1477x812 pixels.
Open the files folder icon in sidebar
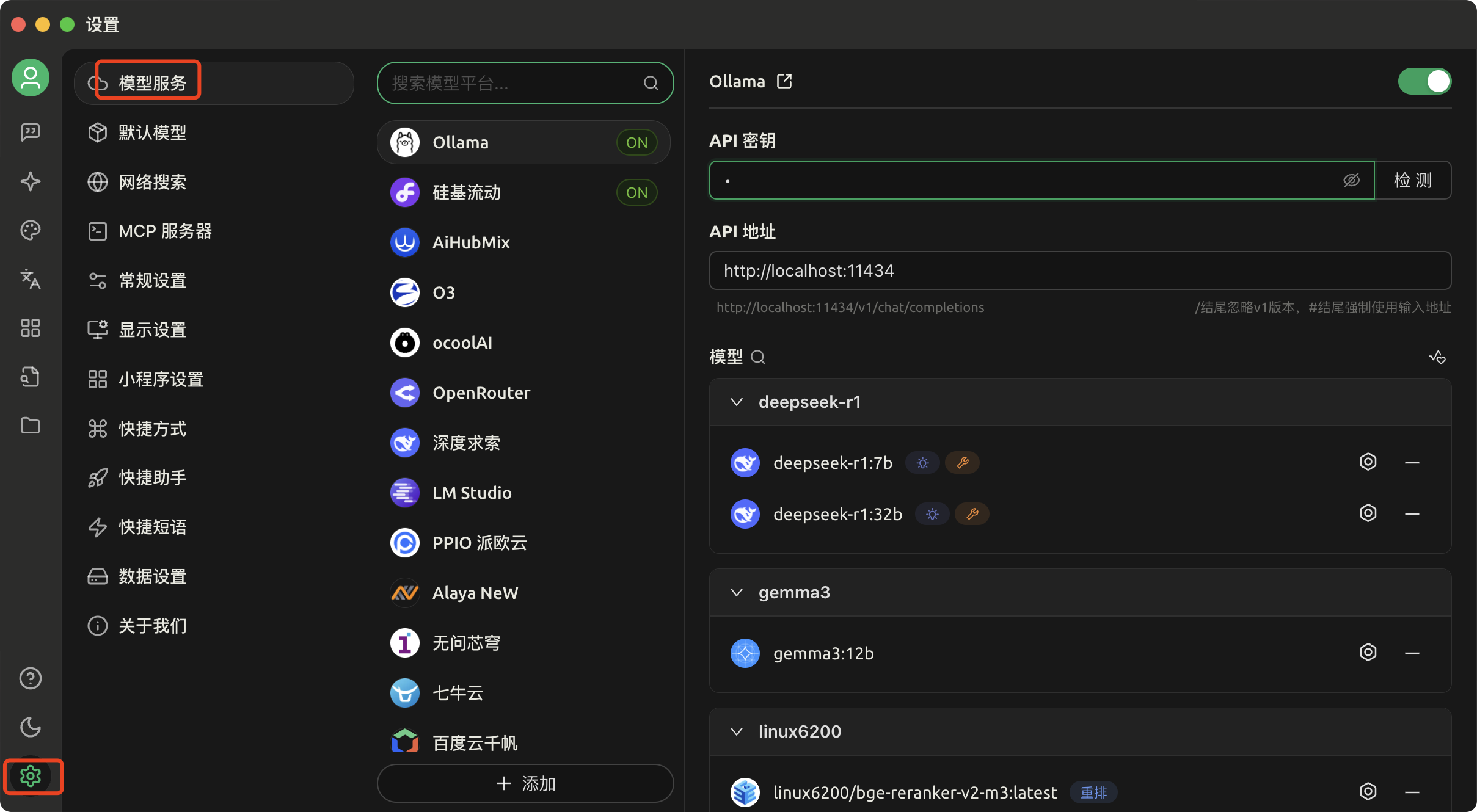coord(31,426)
